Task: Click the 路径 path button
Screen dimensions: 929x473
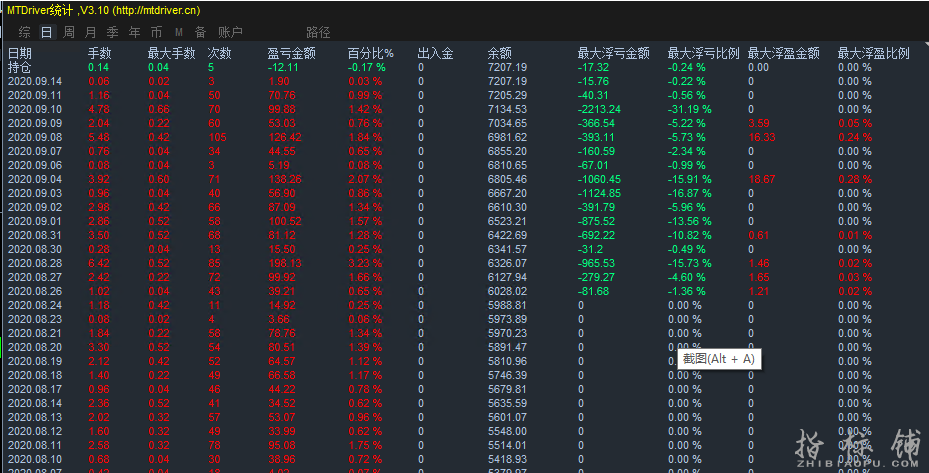Action: (318, 32)
